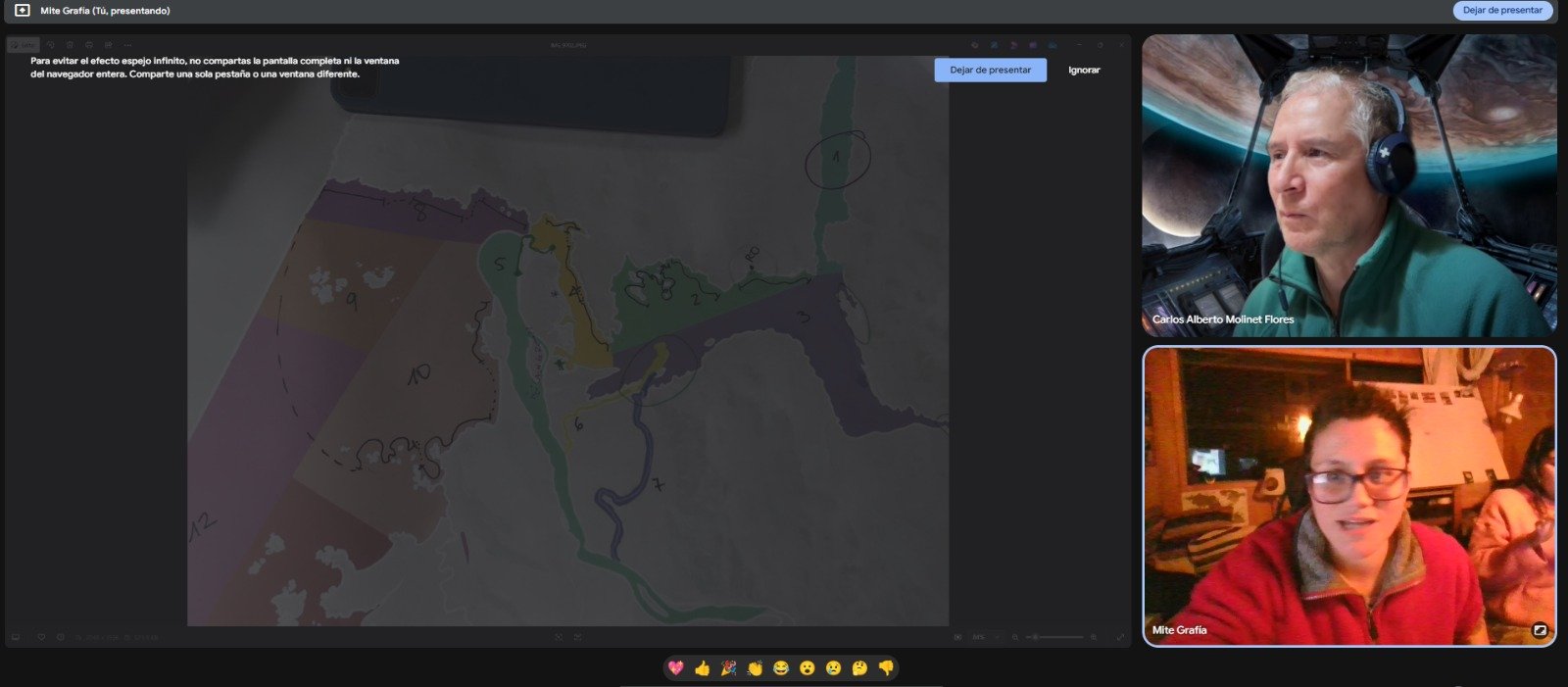Send the surprised face reaction

807,668
